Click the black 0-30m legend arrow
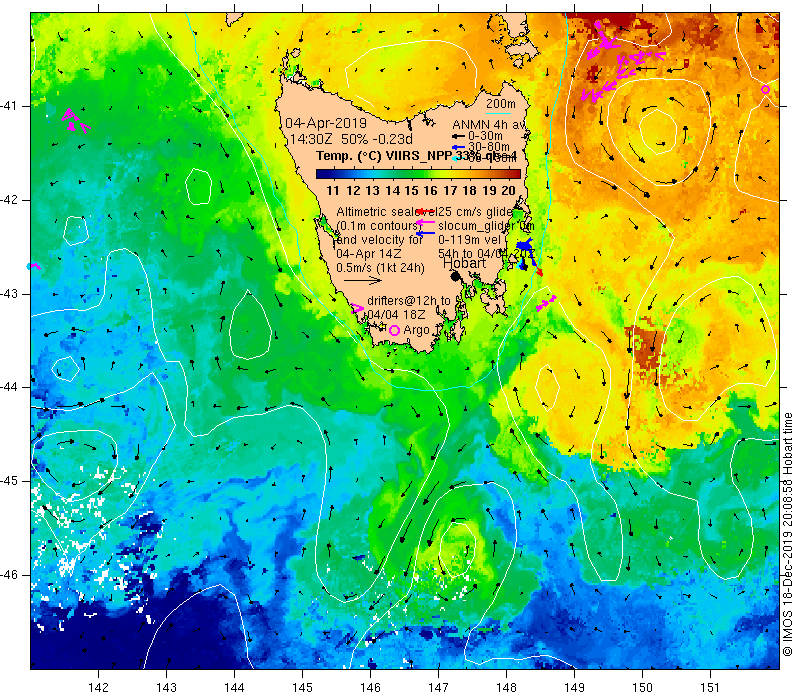This screenshot has height=700, width=800. 458,136
